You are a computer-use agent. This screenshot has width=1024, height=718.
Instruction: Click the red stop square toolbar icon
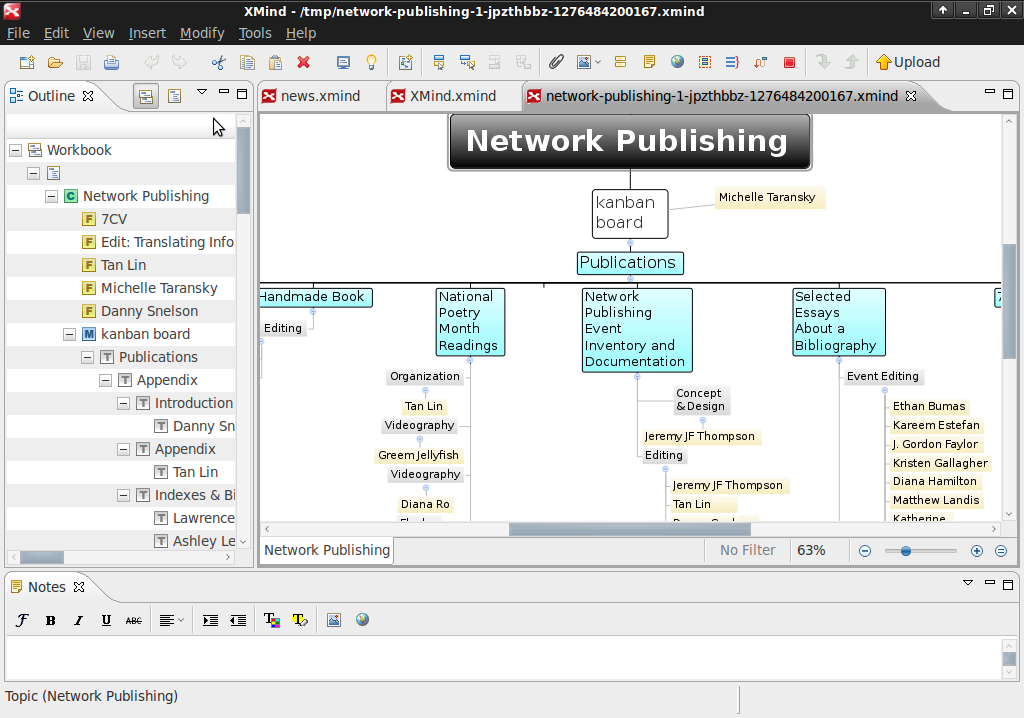pyautogui.click(x=789, y=62)
